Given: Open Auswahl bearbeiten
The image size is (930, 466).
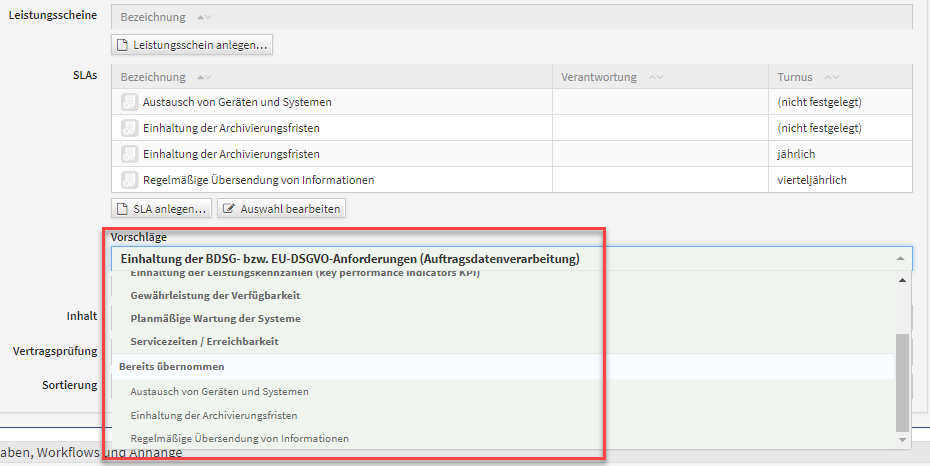Looking at the screenshot, I should 281,208.
